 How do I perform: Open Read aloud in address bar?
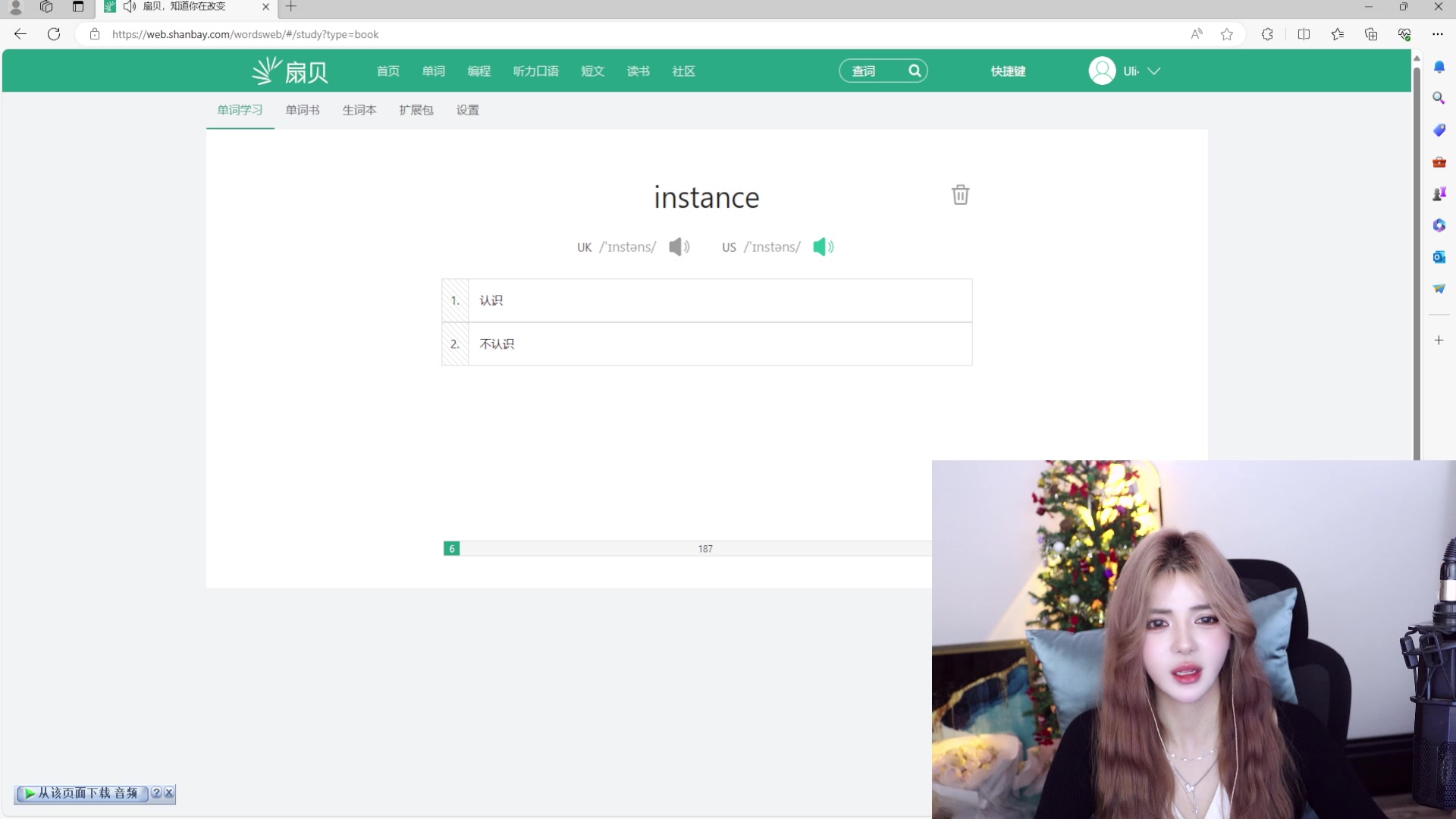tap(1197, 34)
